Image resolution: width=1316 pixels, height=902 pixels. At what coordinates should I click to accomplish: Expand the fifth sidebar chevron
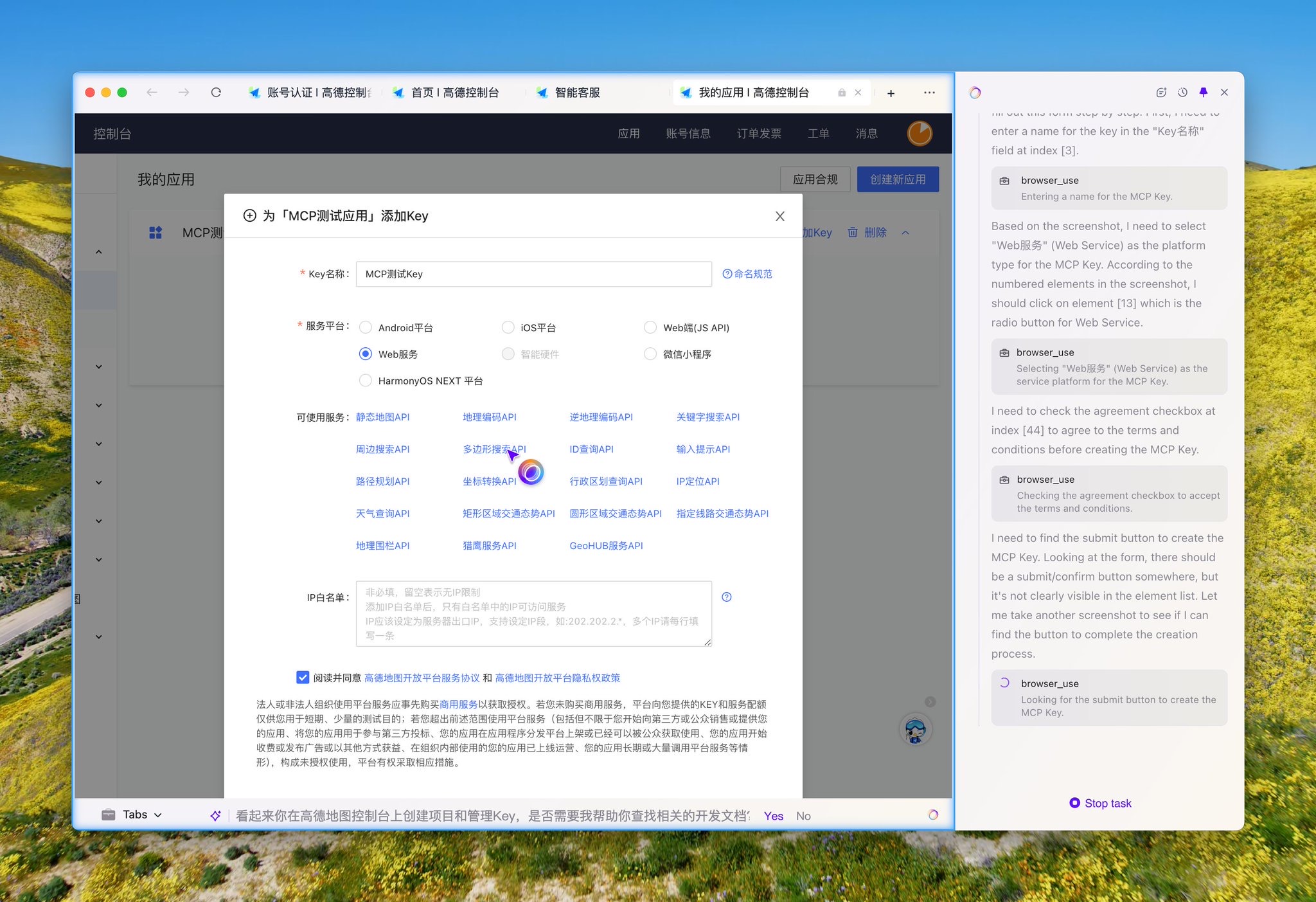pyautogui.click(x=99, y=482)
